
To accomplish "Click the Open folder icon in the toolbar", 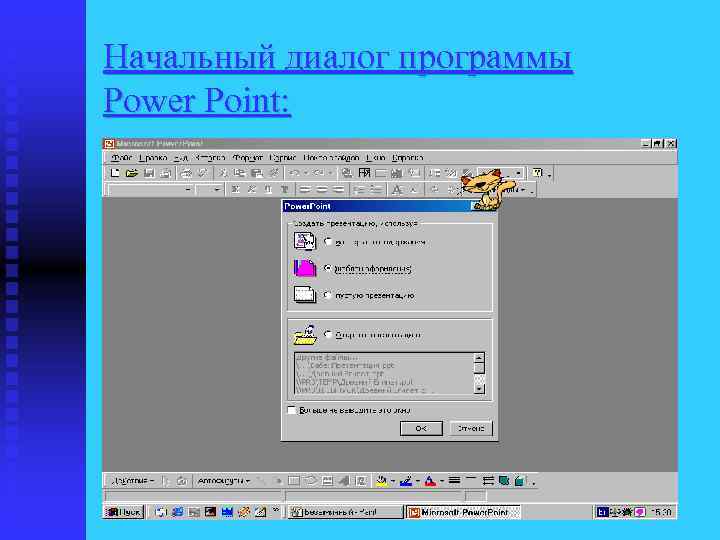I will click(132, 173).
